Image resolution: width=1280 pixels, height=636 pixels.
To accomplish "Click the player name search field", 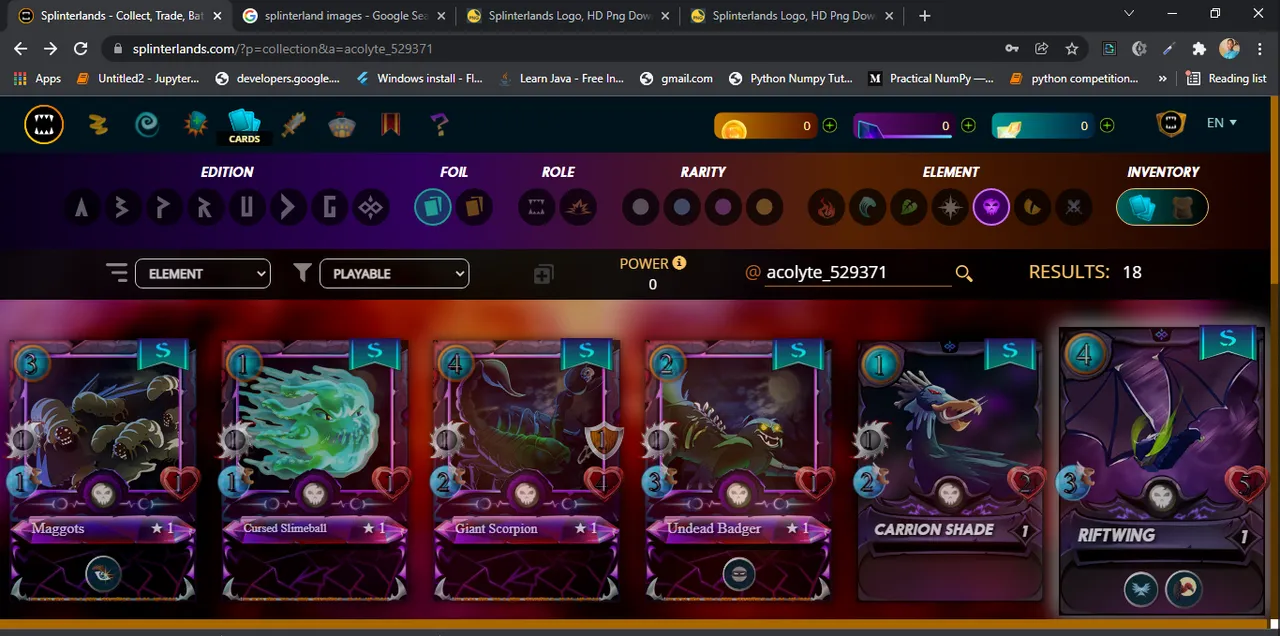I will pos(858,272).
